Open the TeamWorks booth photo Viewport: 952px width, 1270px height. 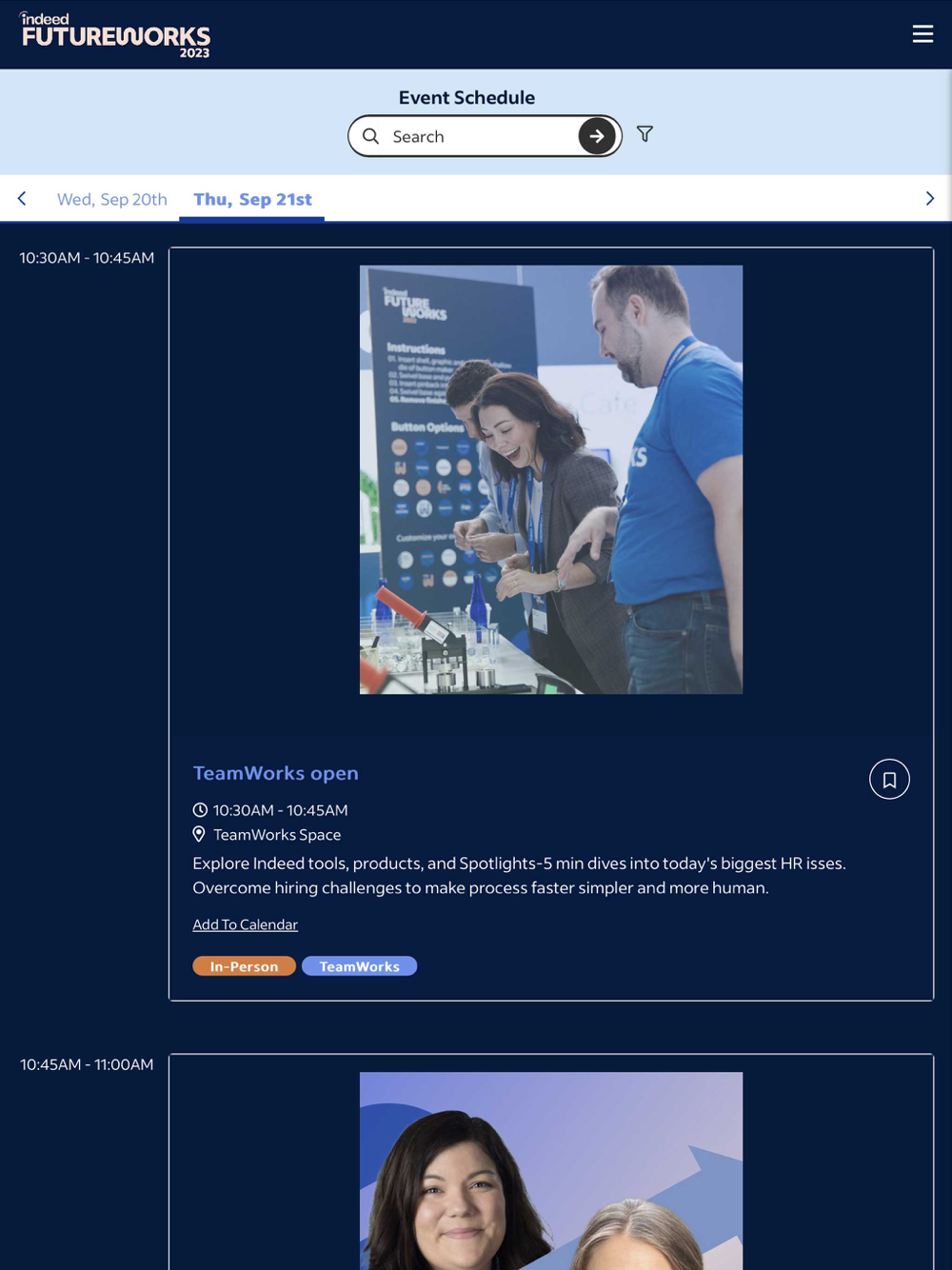[x=551, y=480]
